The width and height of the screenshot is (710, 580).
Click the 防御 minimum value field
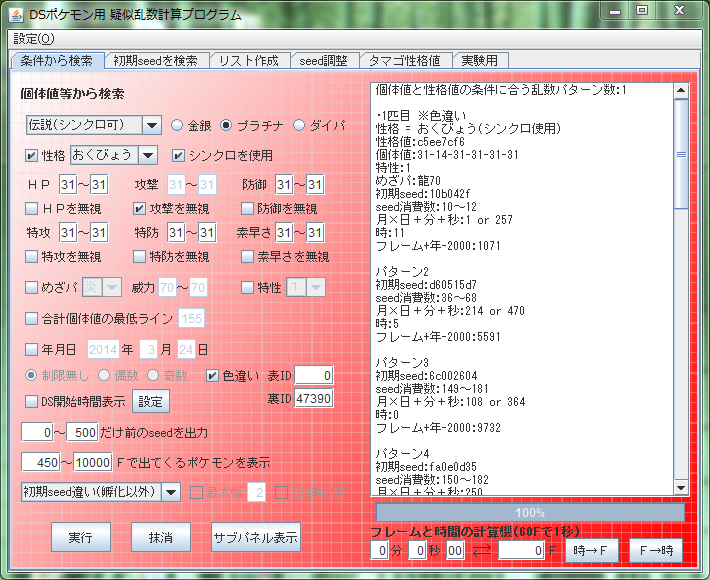pos(284,184)
